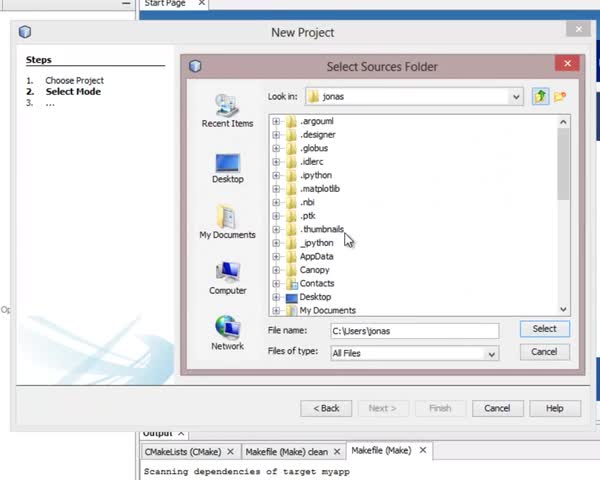The height and width of the screenshot is (480, 600).
Task: Close the Start Page tab
Action: click(202, 3)
